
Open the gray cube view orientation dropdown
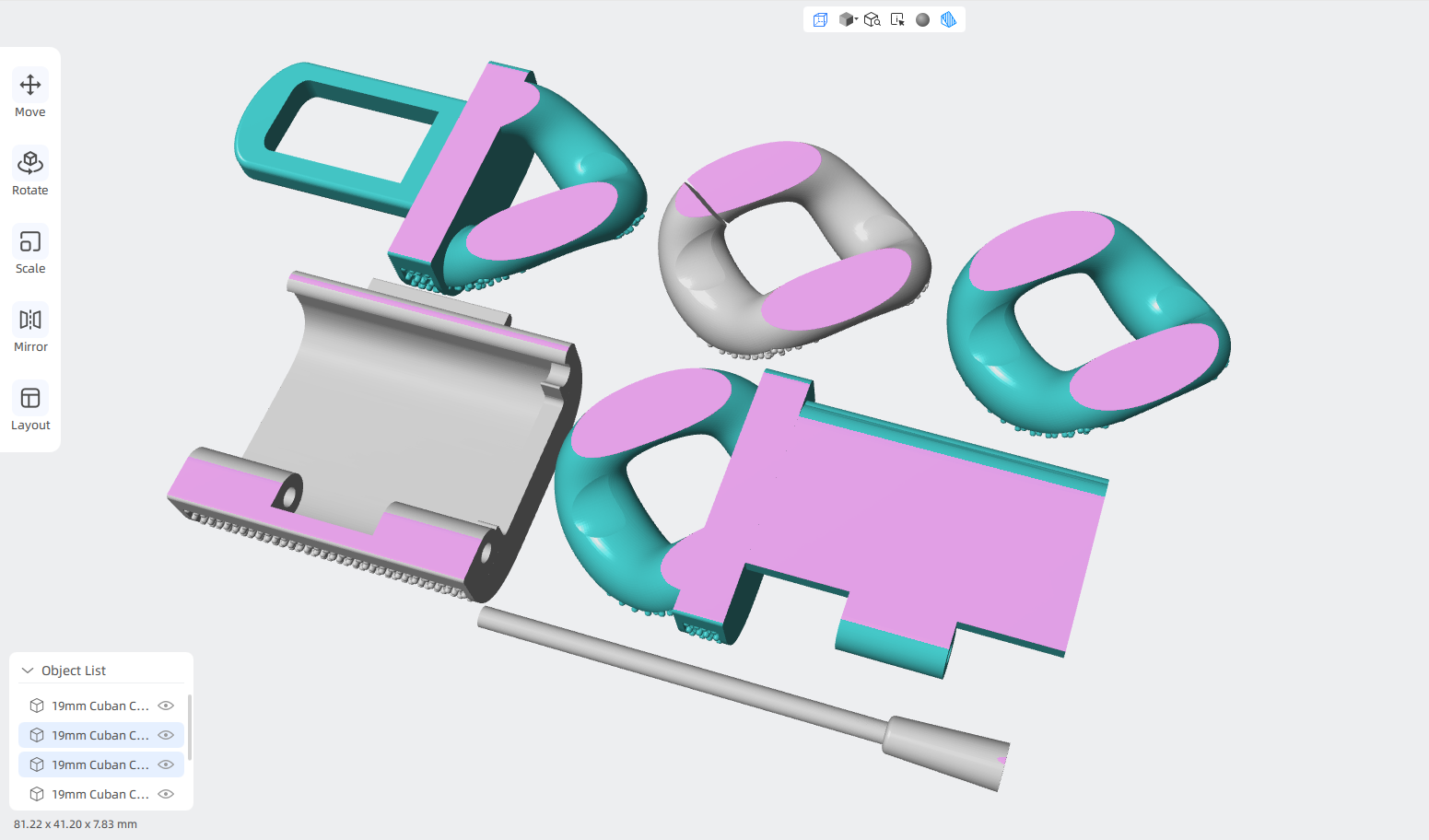tap(848, 19)
